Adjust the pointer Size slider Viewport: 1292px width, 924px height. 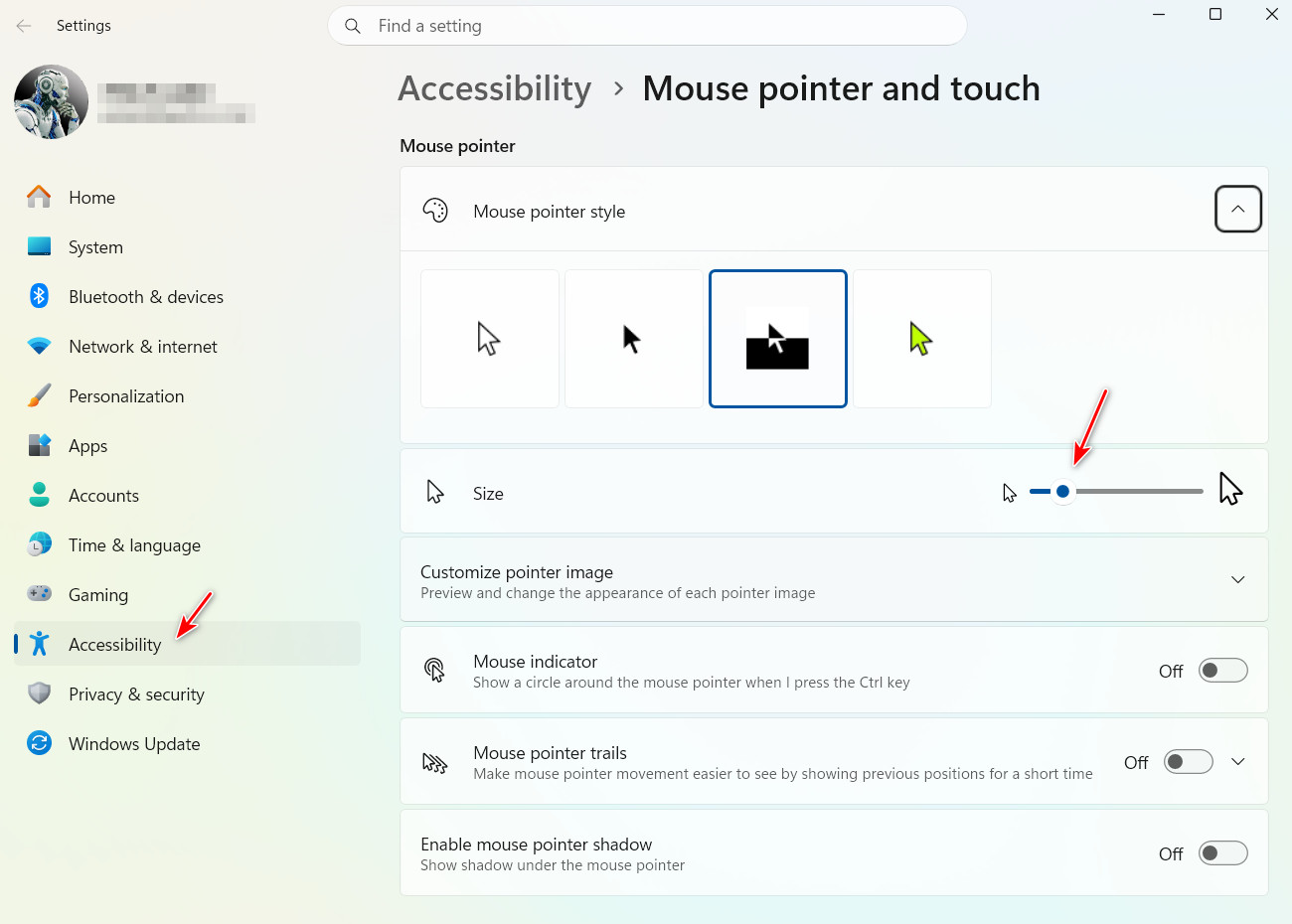pos(1116,492)
